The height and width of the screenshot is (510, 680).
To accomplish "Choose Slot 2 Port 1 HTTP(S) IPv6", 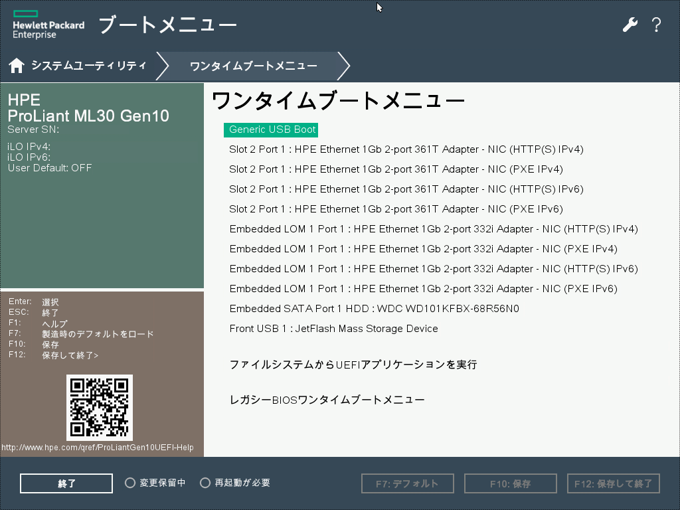I will [406, 189].
